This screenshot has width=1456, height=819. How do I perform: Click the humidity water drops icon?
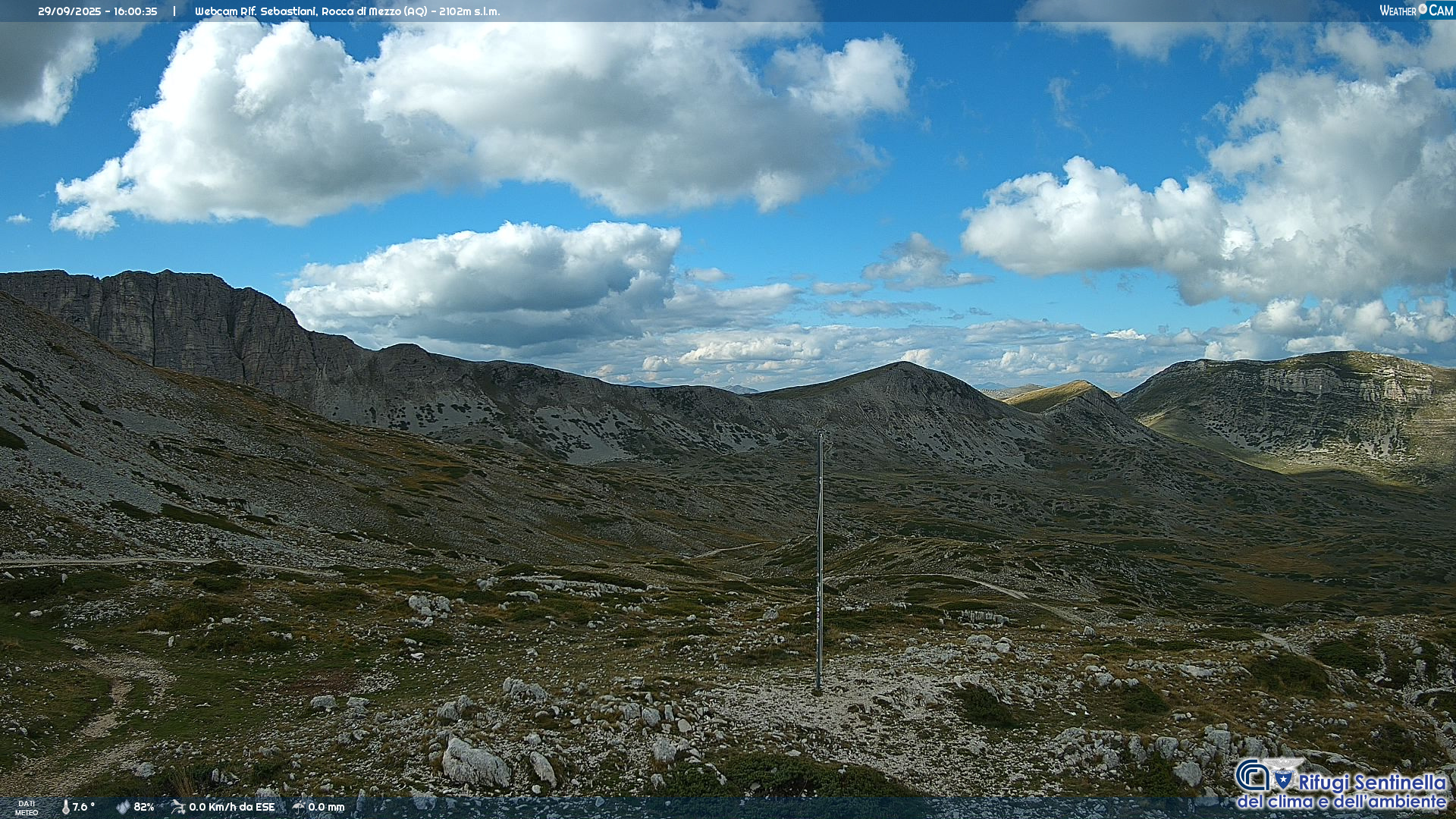tap(123, 808)
